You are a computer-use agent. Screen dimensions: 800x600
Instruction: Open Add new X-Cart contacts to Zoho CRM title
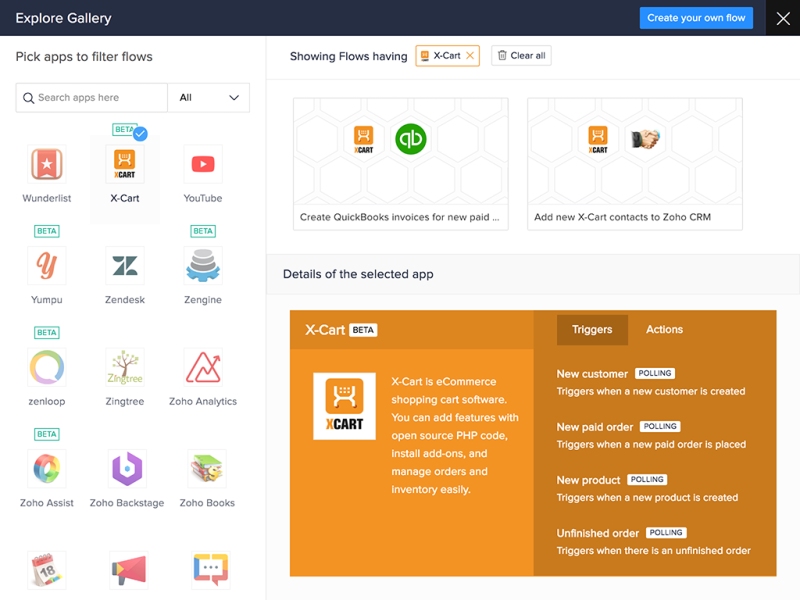[x=622, y=217]
